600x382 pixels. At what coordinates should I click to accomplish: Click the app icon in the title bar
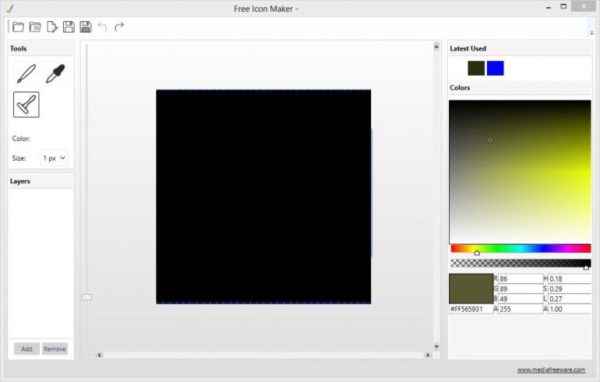click(10, 8)
